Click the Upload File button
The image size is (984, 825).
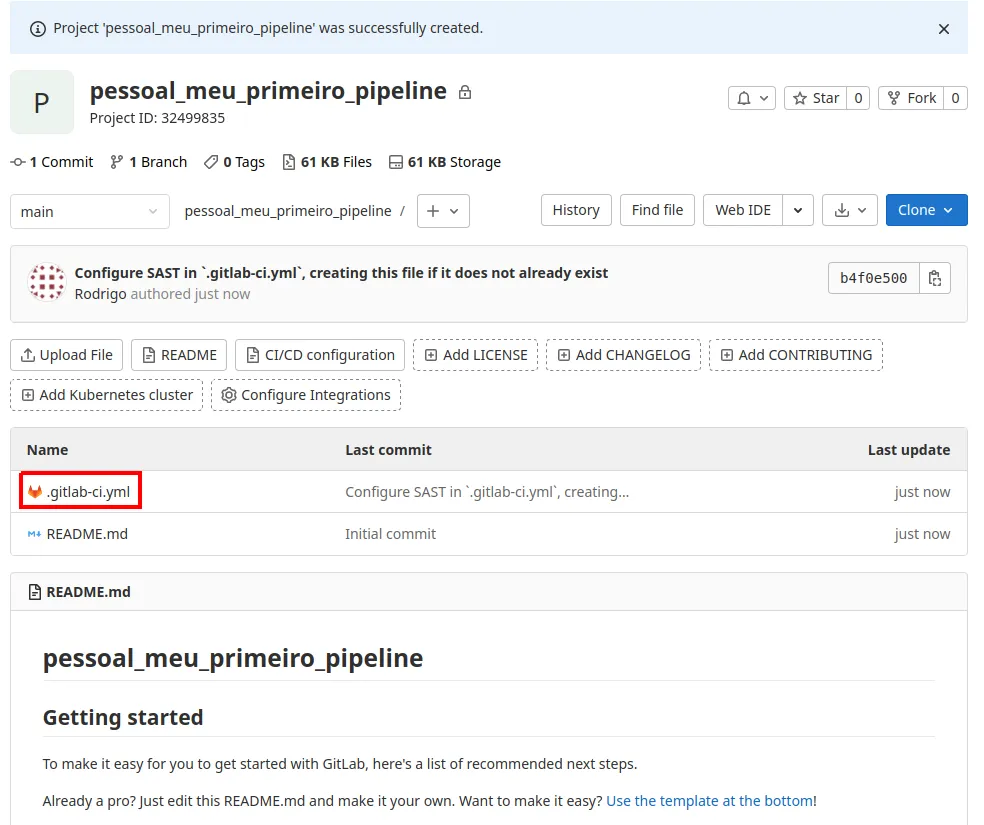click(x=67, y=355)
